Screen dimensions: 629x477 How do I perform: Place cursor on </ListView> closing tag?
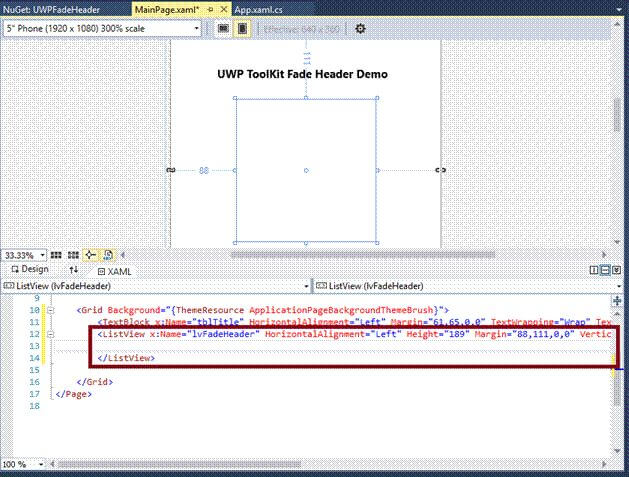(126, 358)
